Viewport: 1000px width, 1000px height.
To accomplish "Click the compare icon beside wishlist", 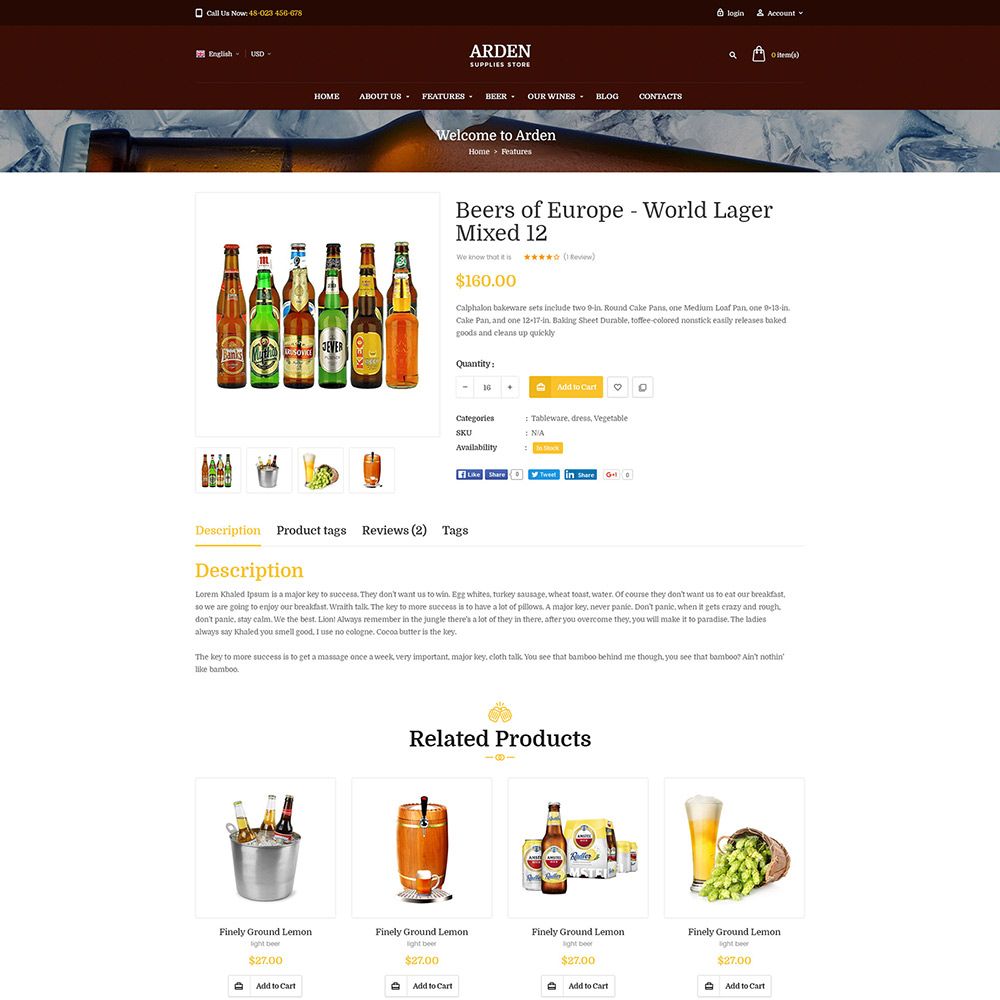I will click(642, 387).
